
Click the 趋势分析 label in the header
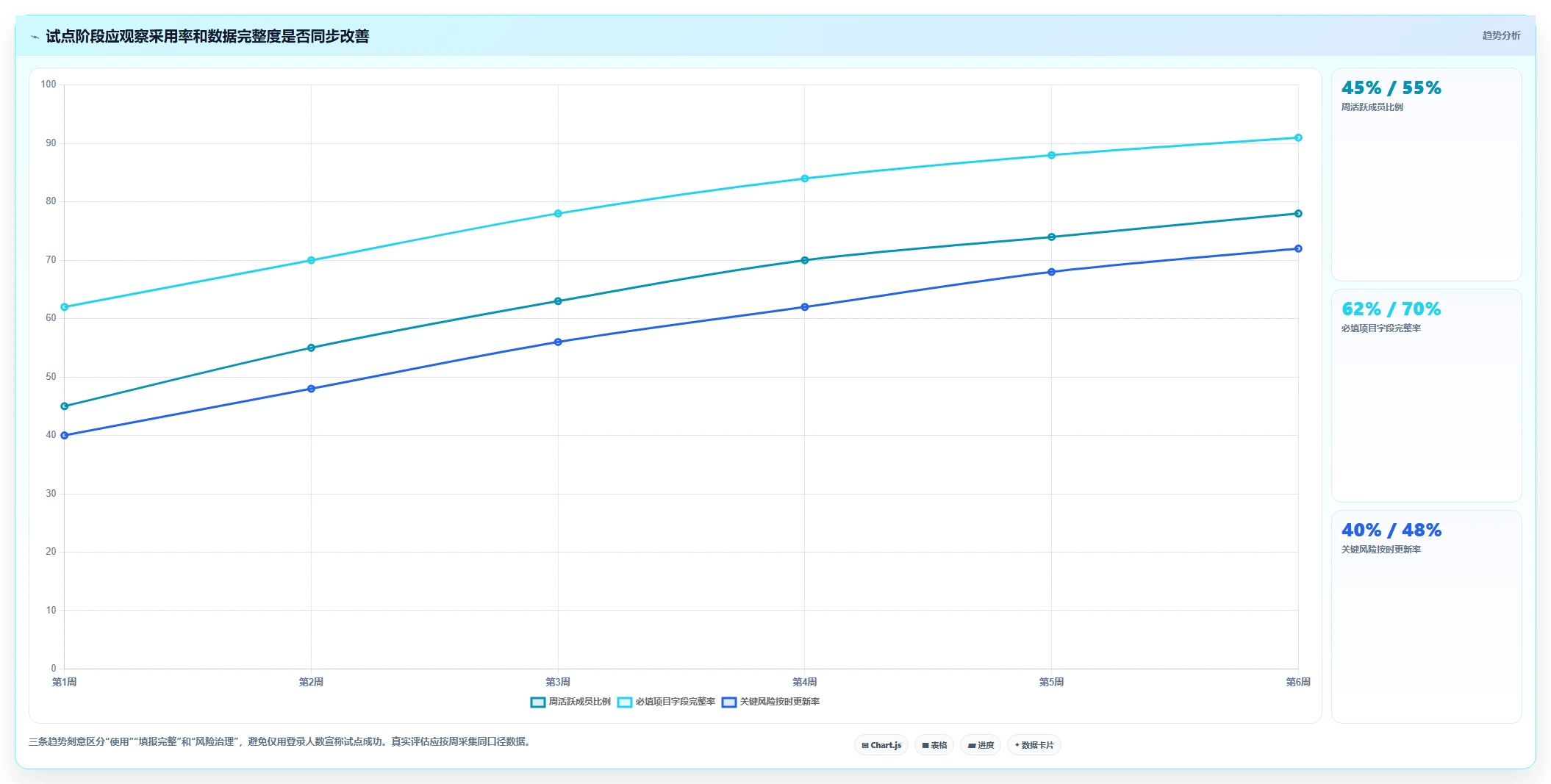point(1501,35)
